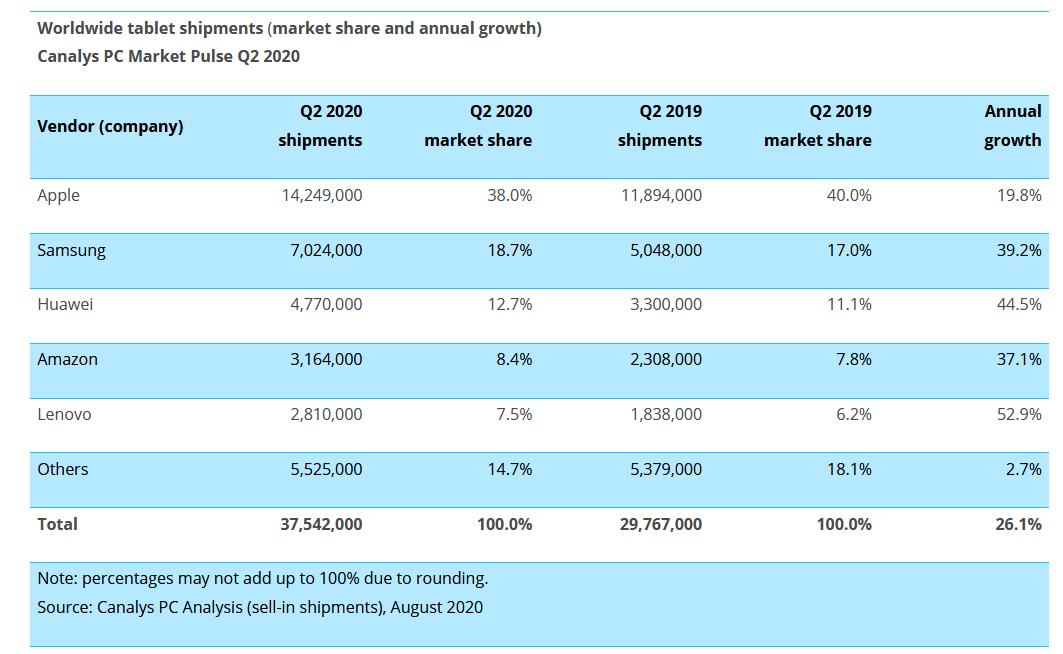Viewport: 1063px width, 654px height.
Task: Click Huawei's 12.7% market share cell
Action: 509,304
